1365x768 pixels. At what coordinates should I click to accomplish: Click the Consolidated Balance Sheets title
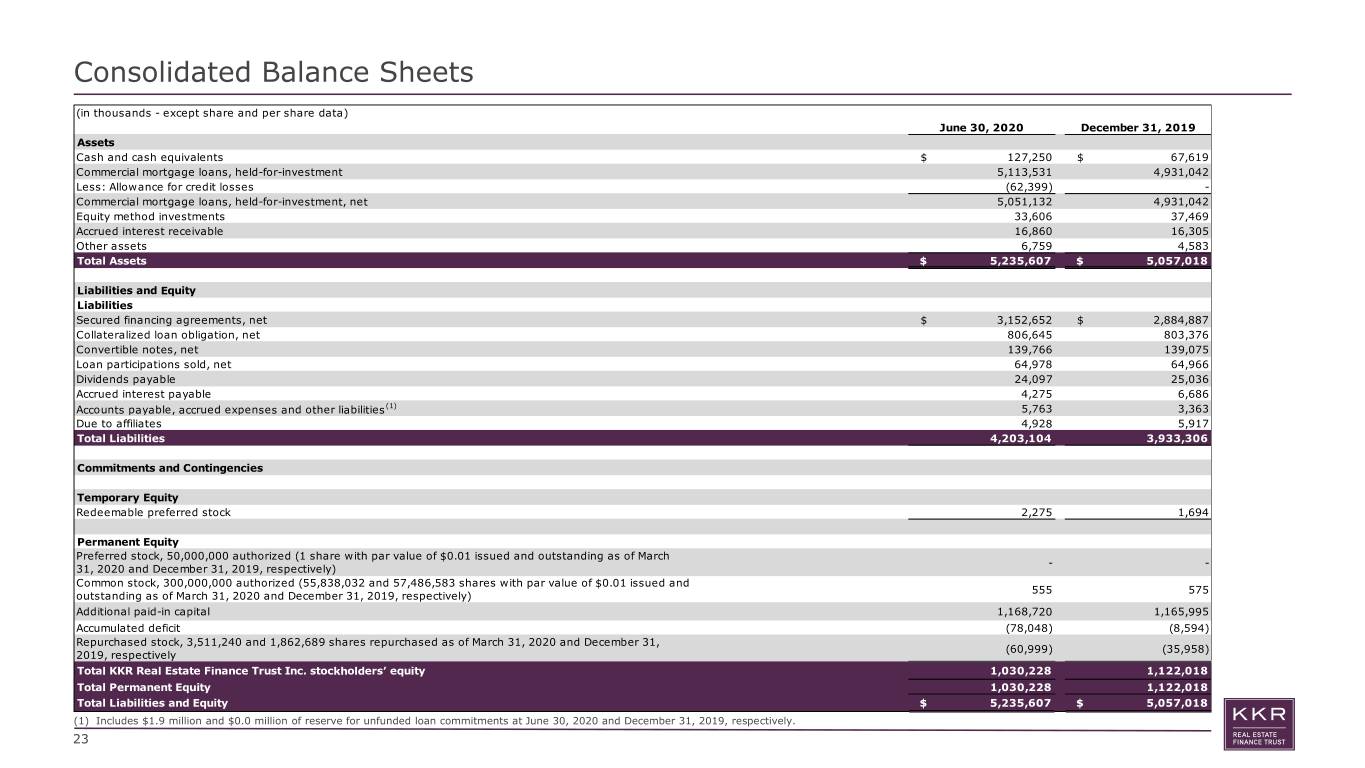coord(274,73)
